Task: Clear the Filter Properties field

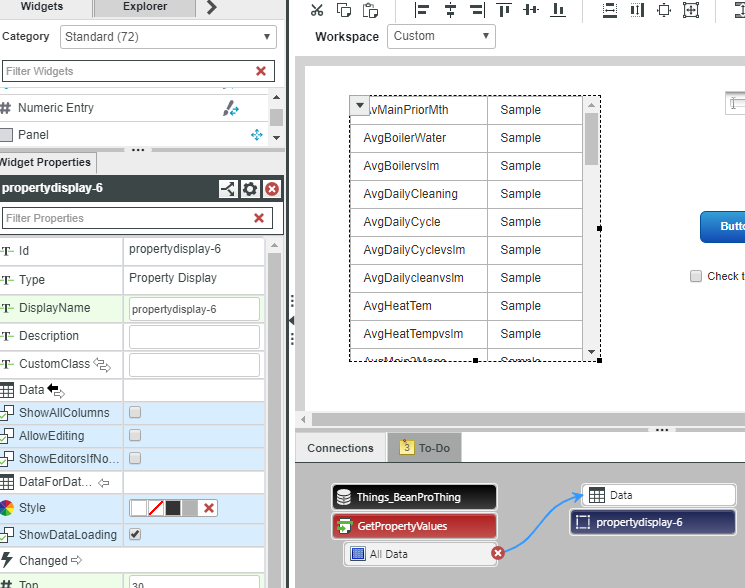Action: pyautogui.click(x=259, y=218)
